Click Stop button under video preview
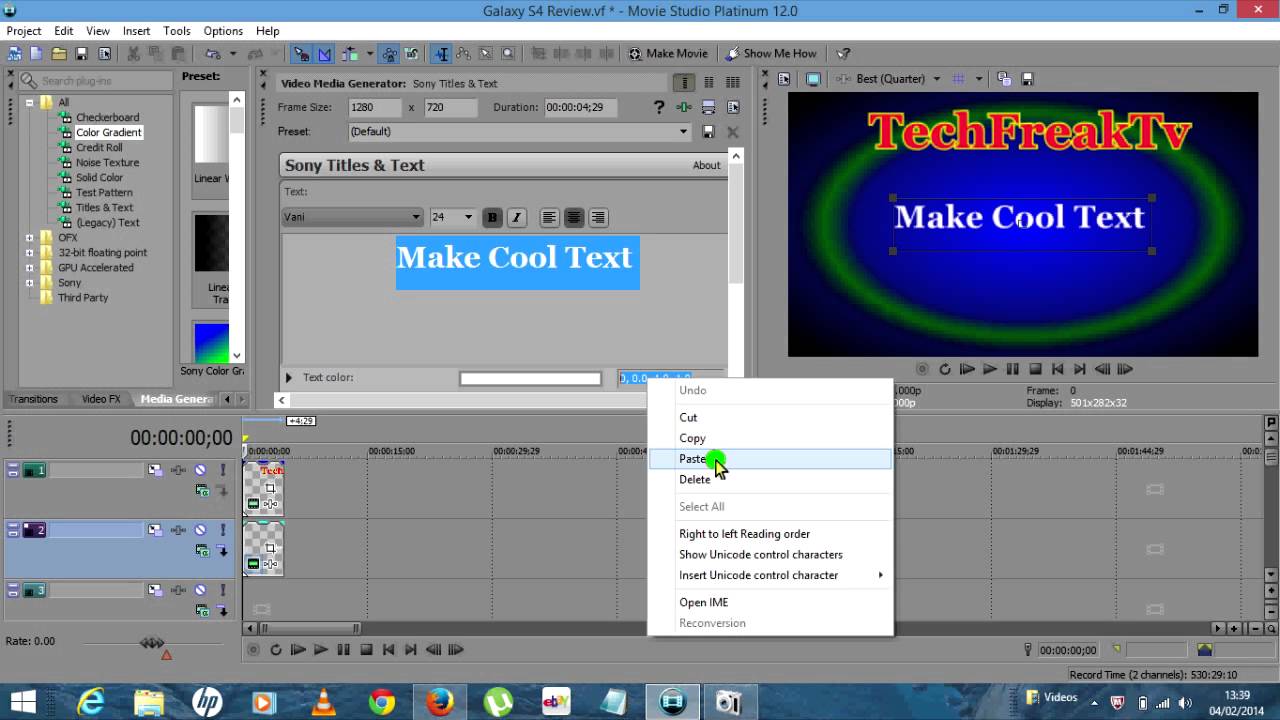1280x720 pixels. click(x=1036, y=369)
